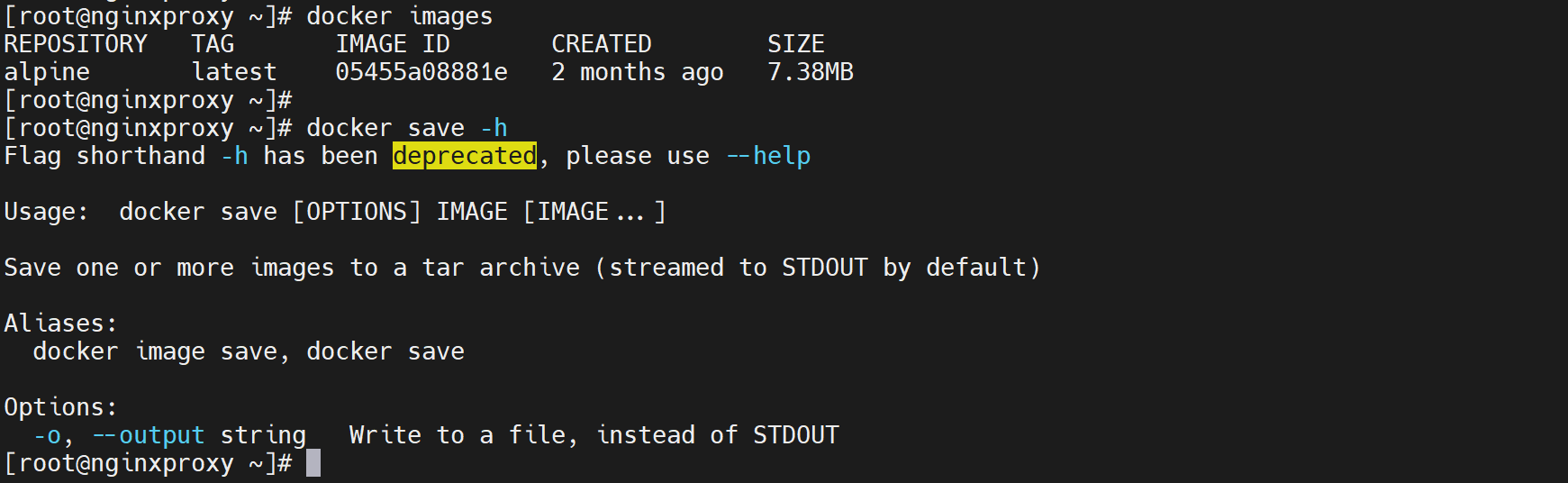
Task: Click the IMAGE ID column header
Action: (393, 44)
